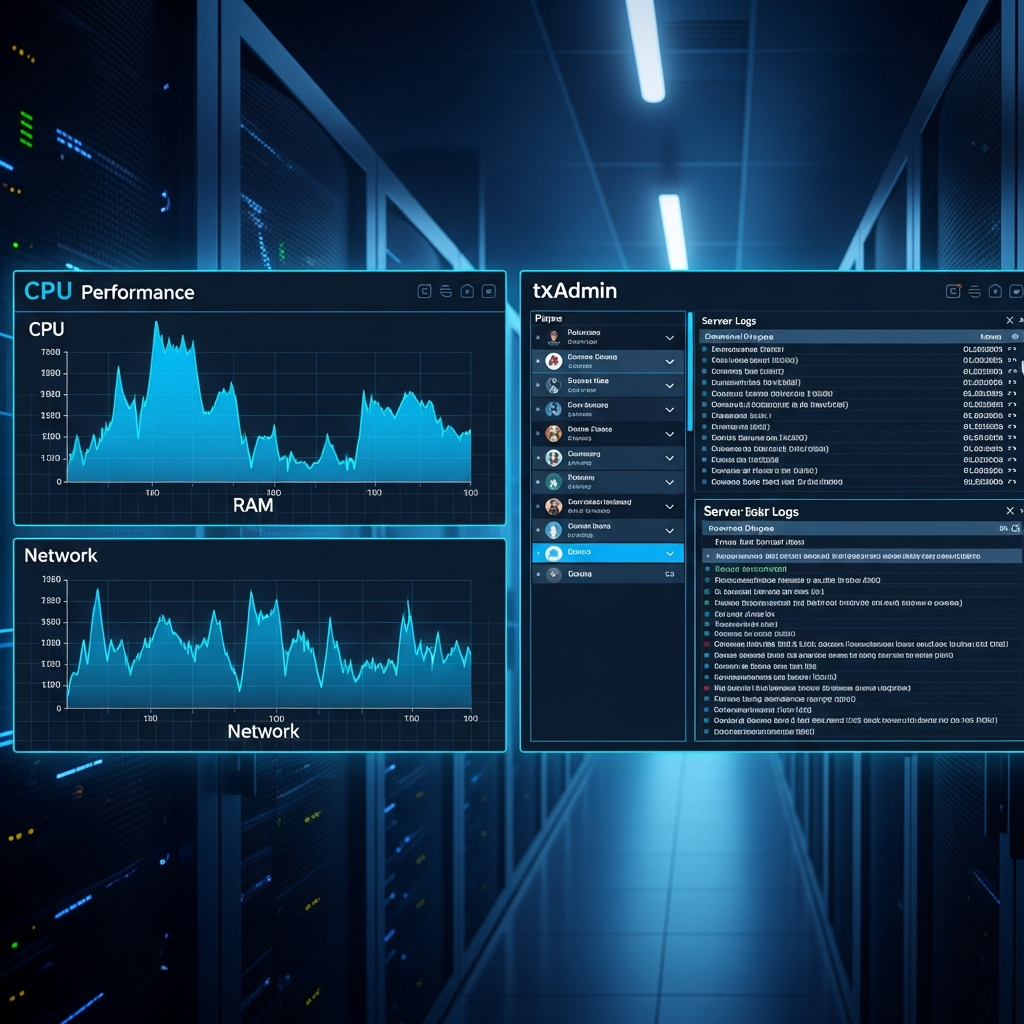
Task: Click the blue avatar of the fourth player
Action: tap(554, 409)
